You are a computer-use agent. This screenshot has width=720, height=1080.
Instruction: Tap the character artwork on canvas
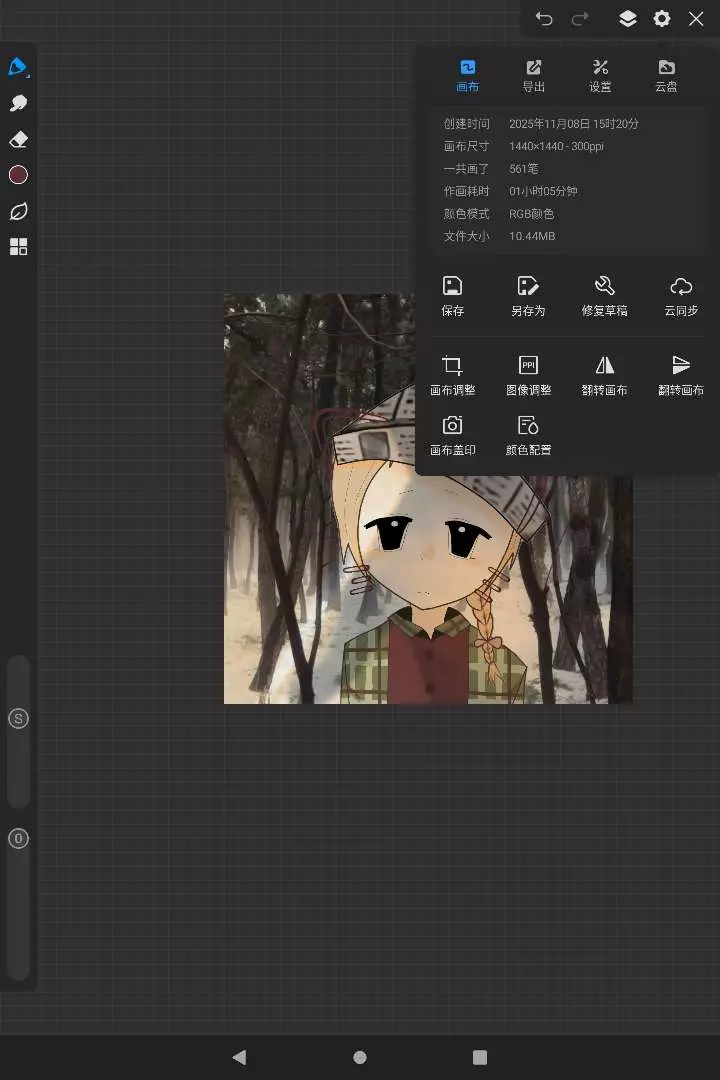(x=428, y=544)
